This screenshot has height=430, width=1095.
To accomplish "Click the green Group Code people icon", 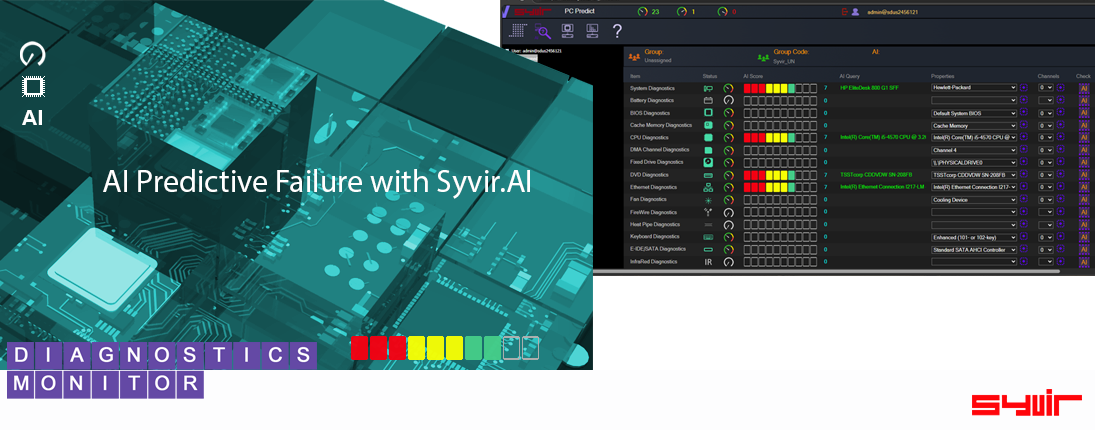I will coord(763,57).
